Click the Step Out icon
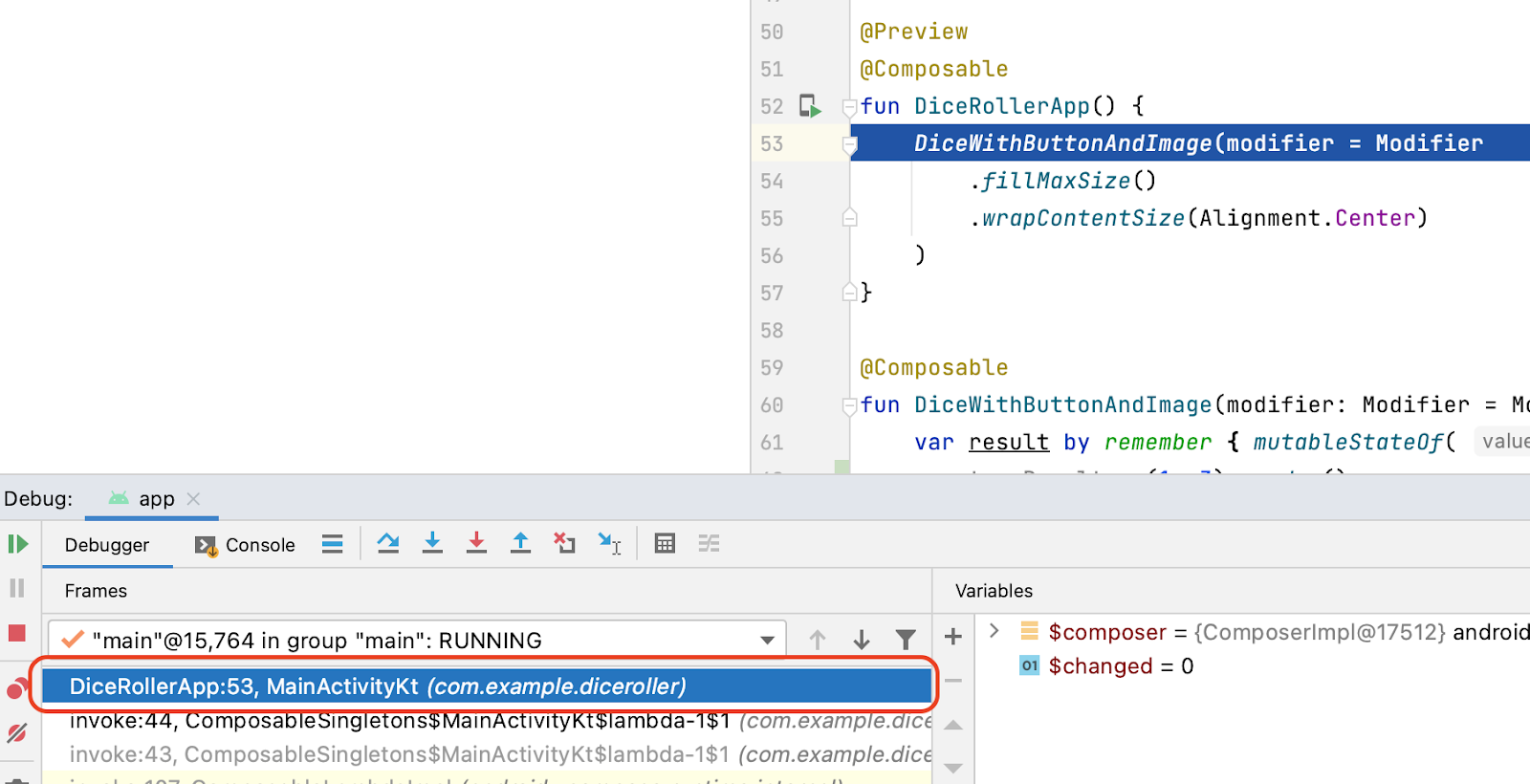This screenshot has height=784, width=1530. click(x=520, y=543)
